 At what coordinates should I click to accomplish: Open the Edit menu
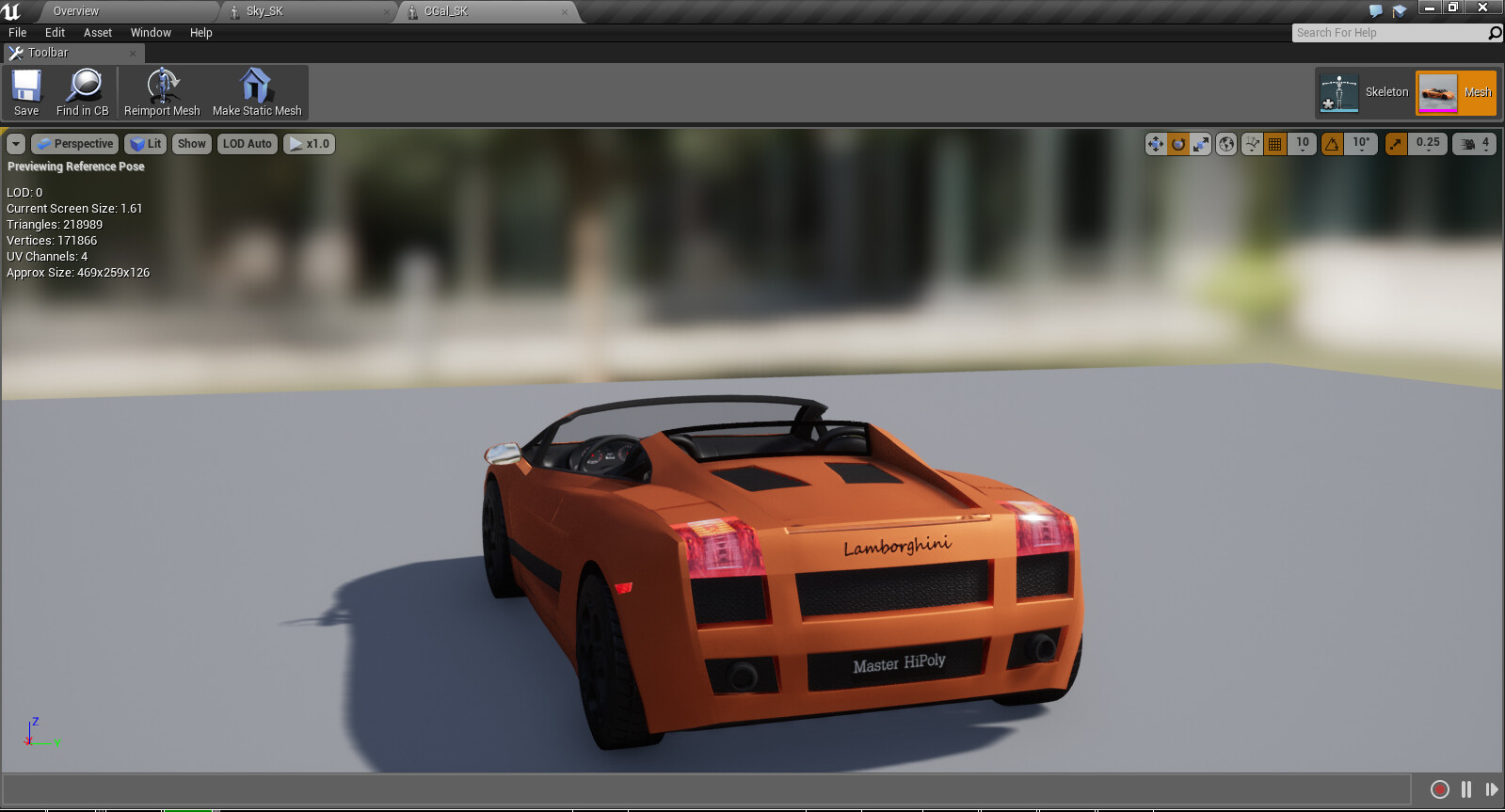56,33
